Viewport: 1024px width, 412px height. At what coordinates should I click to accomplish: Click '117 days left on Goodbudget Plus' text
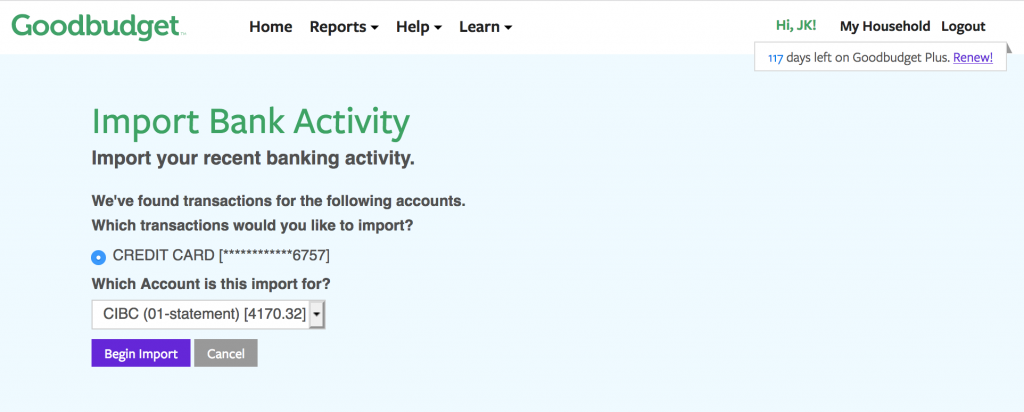[859, 57]
